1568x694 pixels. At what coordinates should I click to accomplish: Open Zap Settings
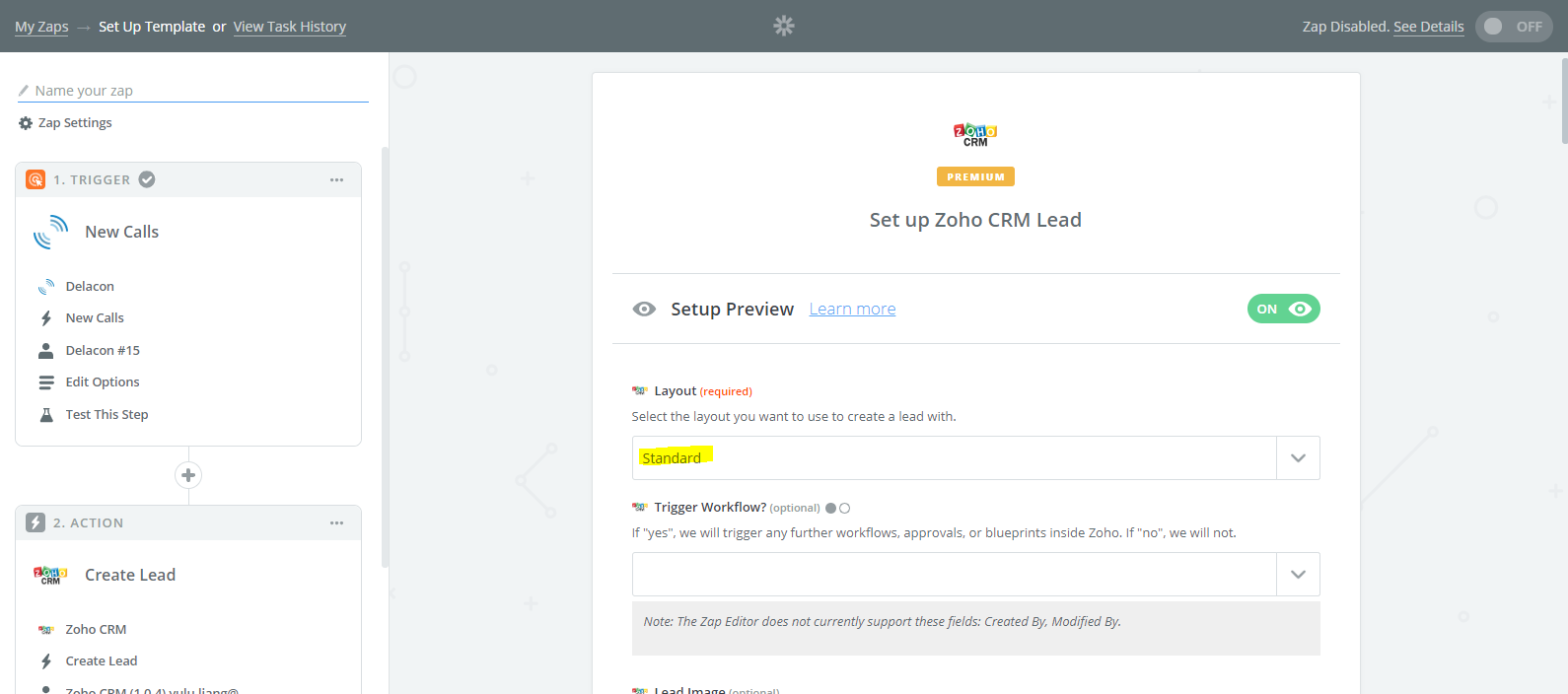[75, 123]
